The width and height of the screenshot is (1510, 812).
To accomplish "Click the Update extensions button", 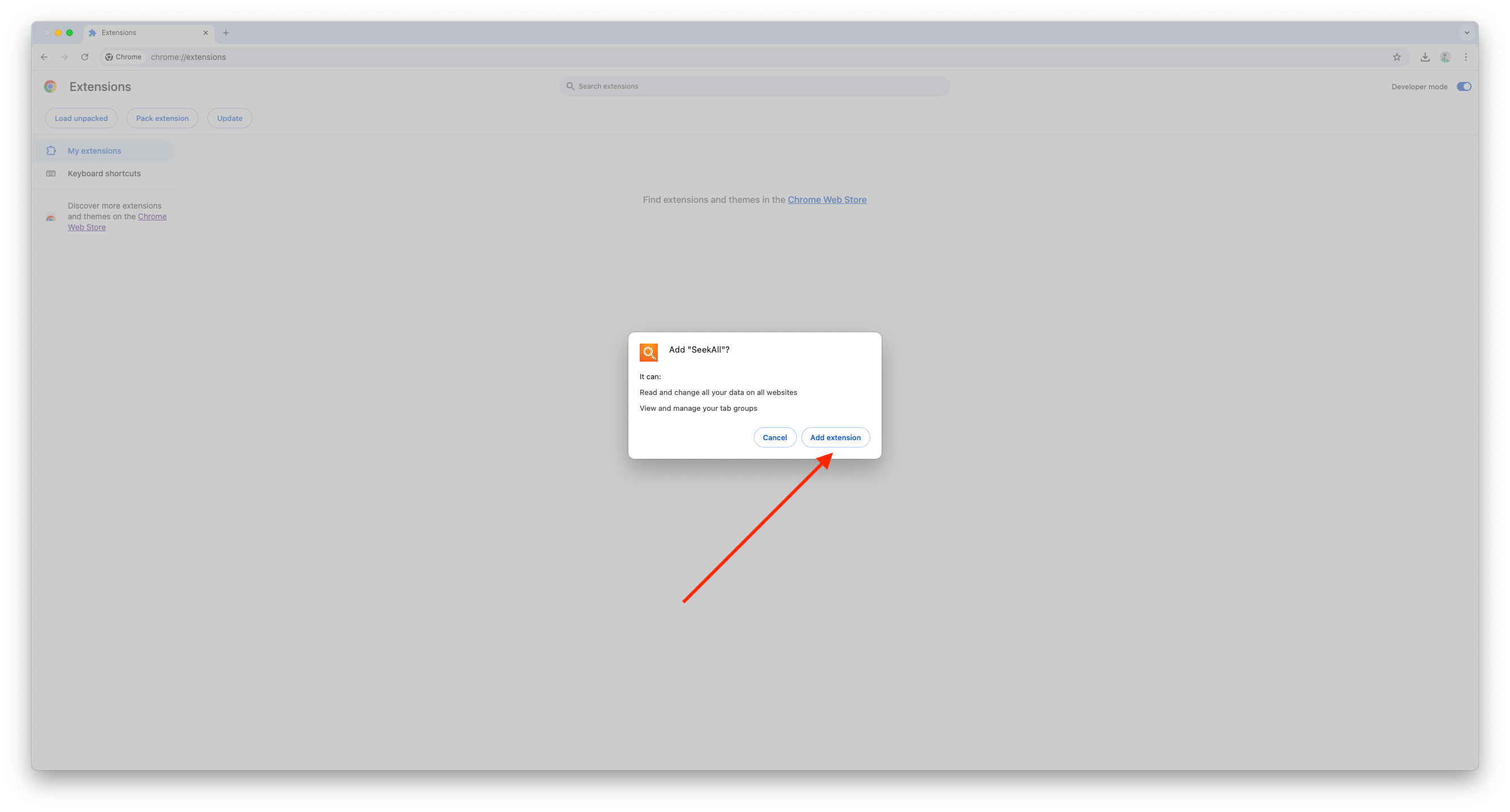I will tap(229, 118).
